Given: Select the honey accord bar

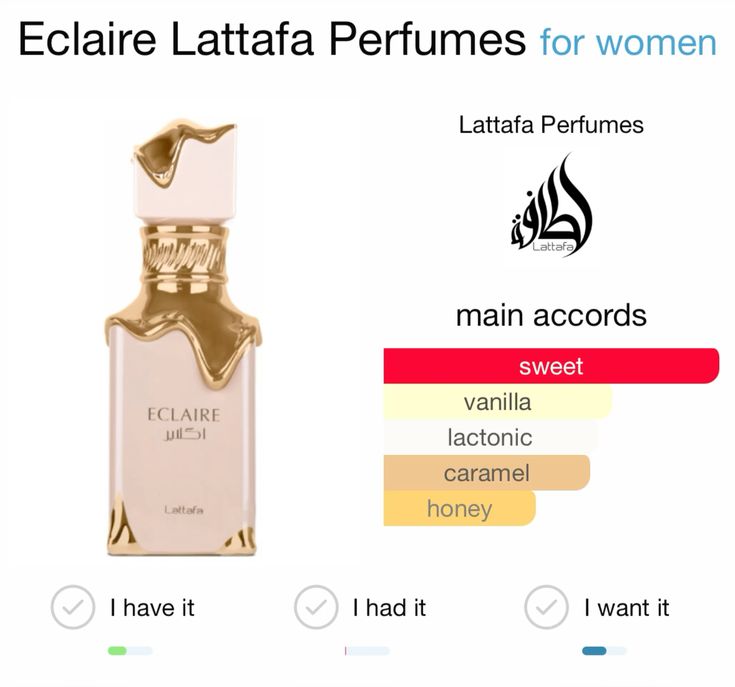Looking at the screenshot, I should pyautogui.click(x=459, y=508).
